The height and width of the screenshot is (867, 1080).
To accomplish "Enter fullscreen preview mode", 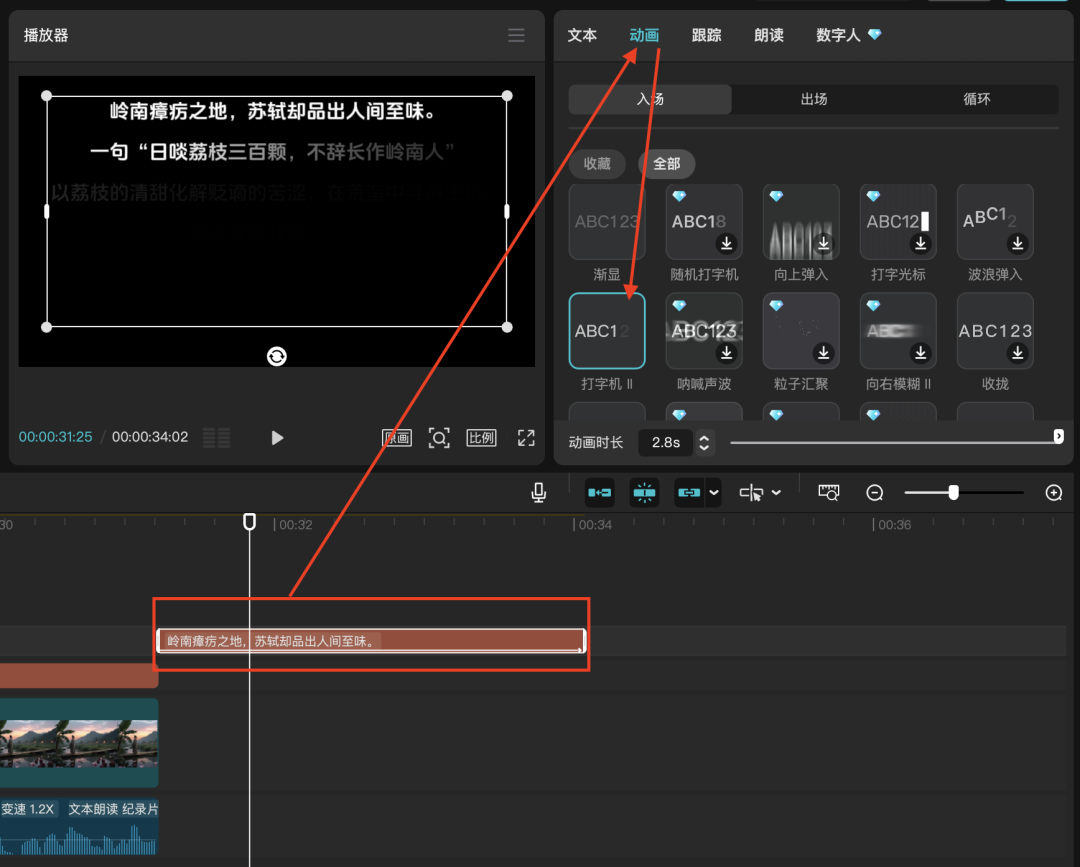I will (x=526, y=438).
